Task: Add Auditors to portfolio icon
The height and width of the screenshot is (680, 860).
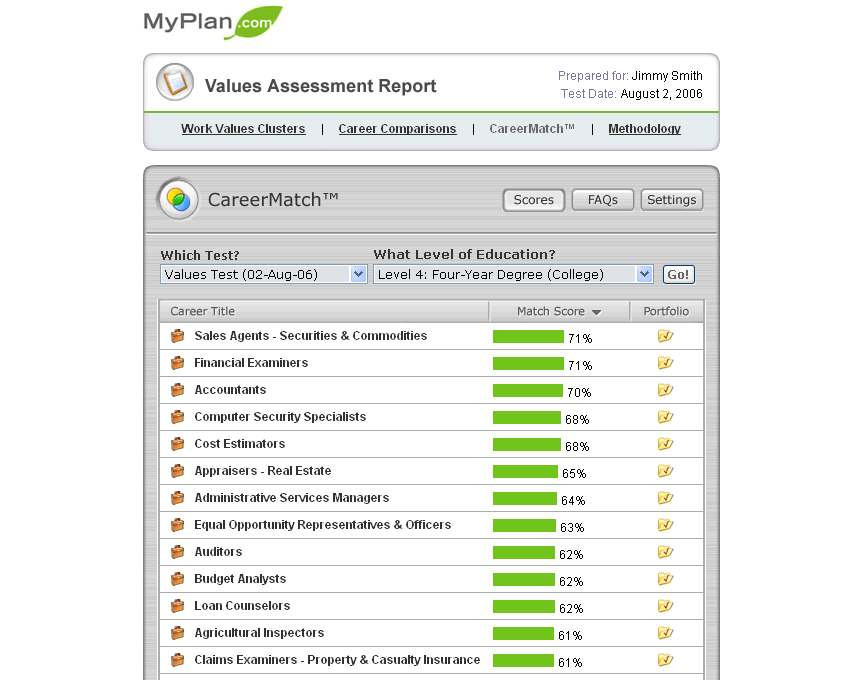Action: [x=665, y=552]
